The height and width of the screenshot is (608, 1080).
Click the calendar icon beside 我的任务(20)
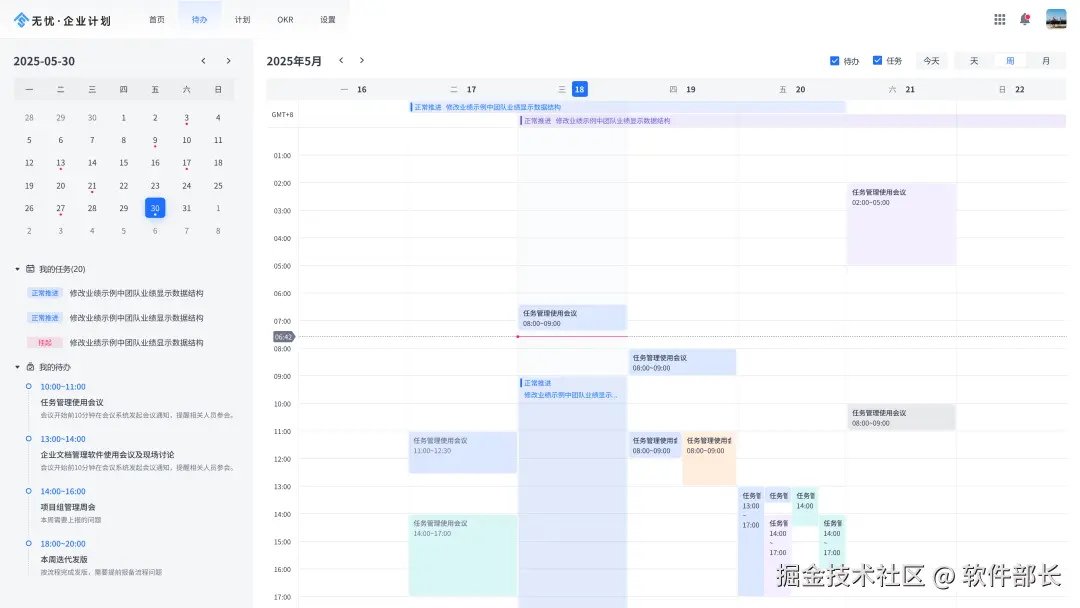[30, 269]
